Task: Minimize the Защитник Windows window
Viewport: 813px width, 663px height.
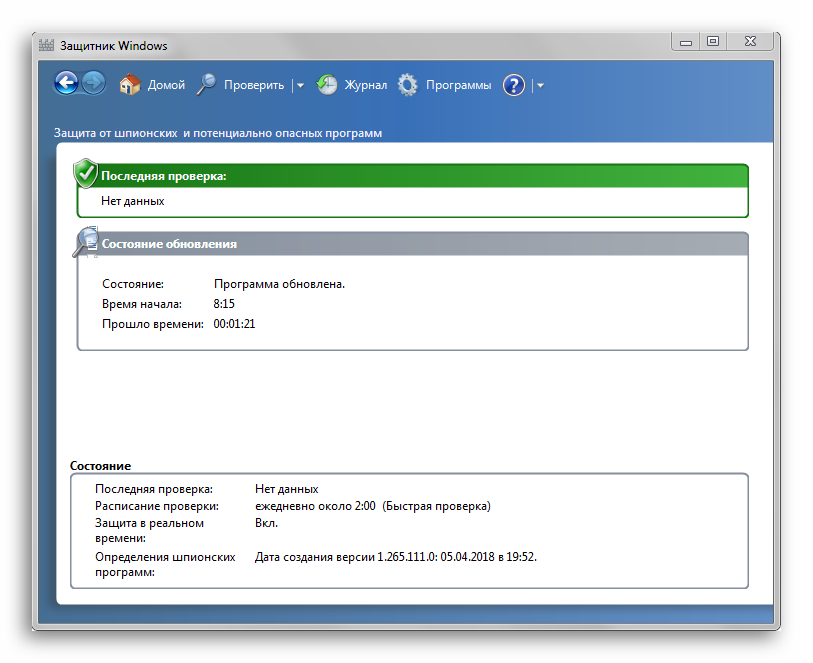Action: point(685,41)
